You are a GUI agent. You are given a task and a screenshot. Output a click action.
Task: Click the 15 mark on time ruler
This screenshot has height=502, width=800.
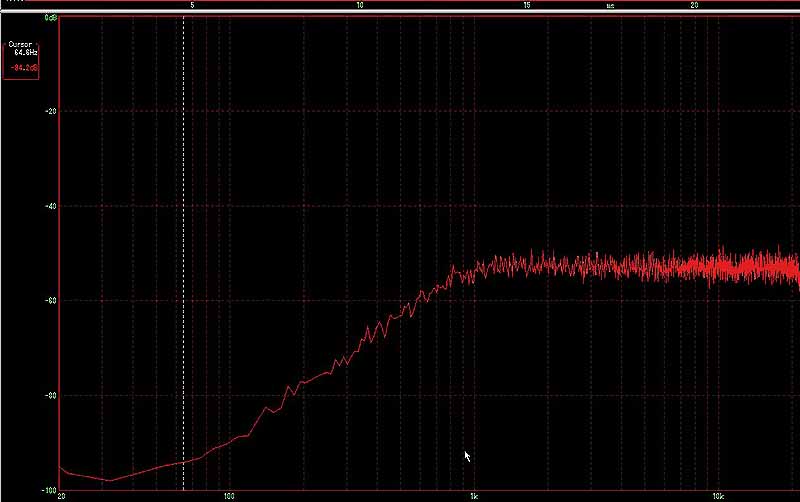point(526,6)
